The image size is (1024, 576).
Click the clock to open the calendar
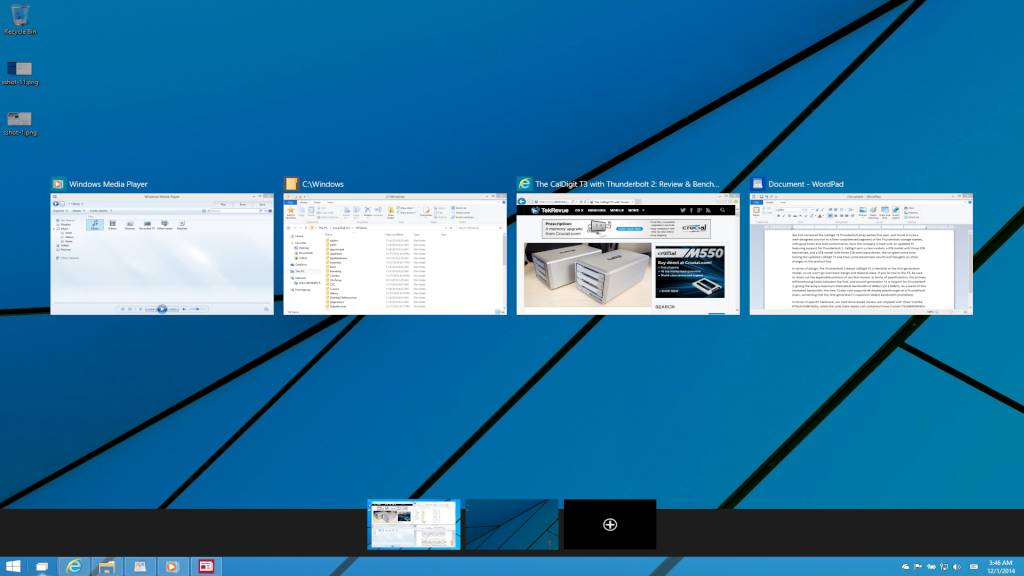coord(1000,566)
